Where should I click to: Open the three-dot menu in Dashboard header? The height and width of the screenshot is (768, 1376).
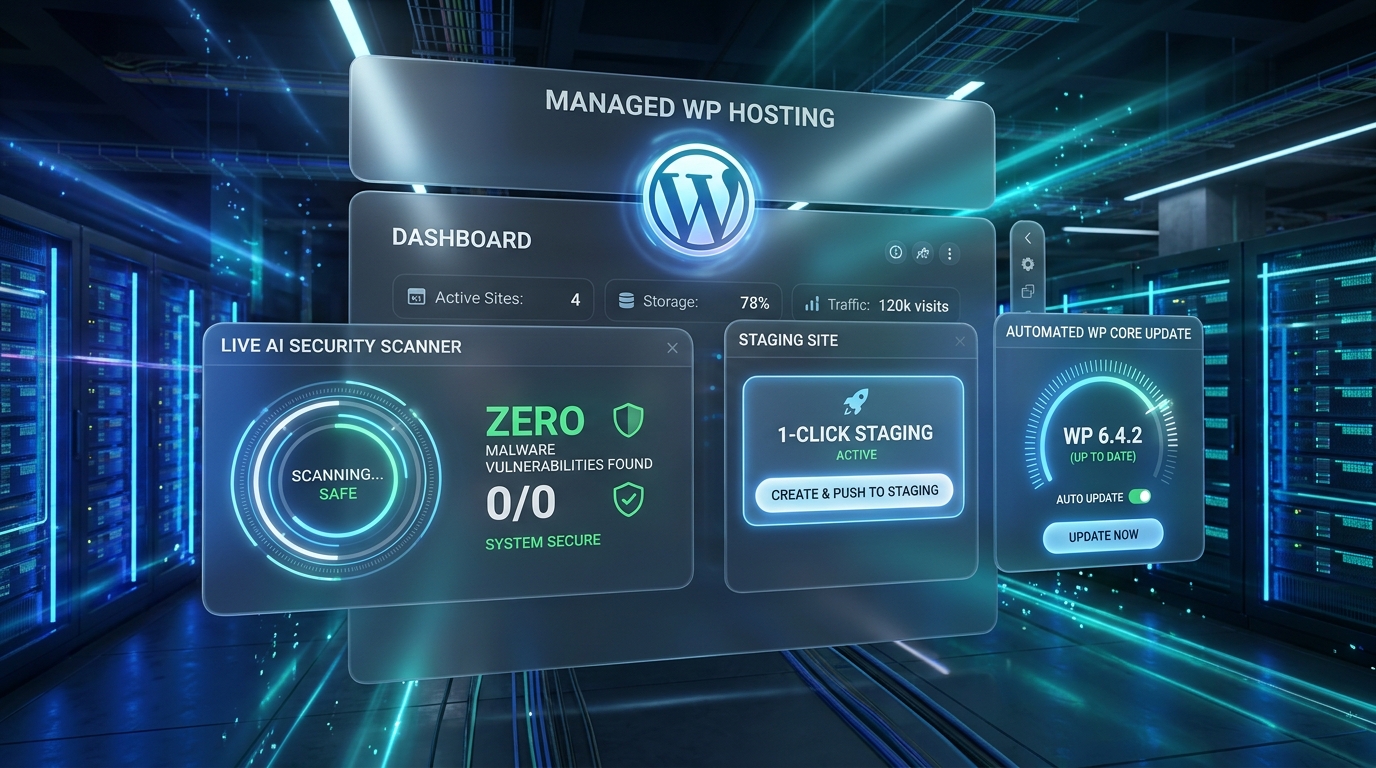[949, 254]
